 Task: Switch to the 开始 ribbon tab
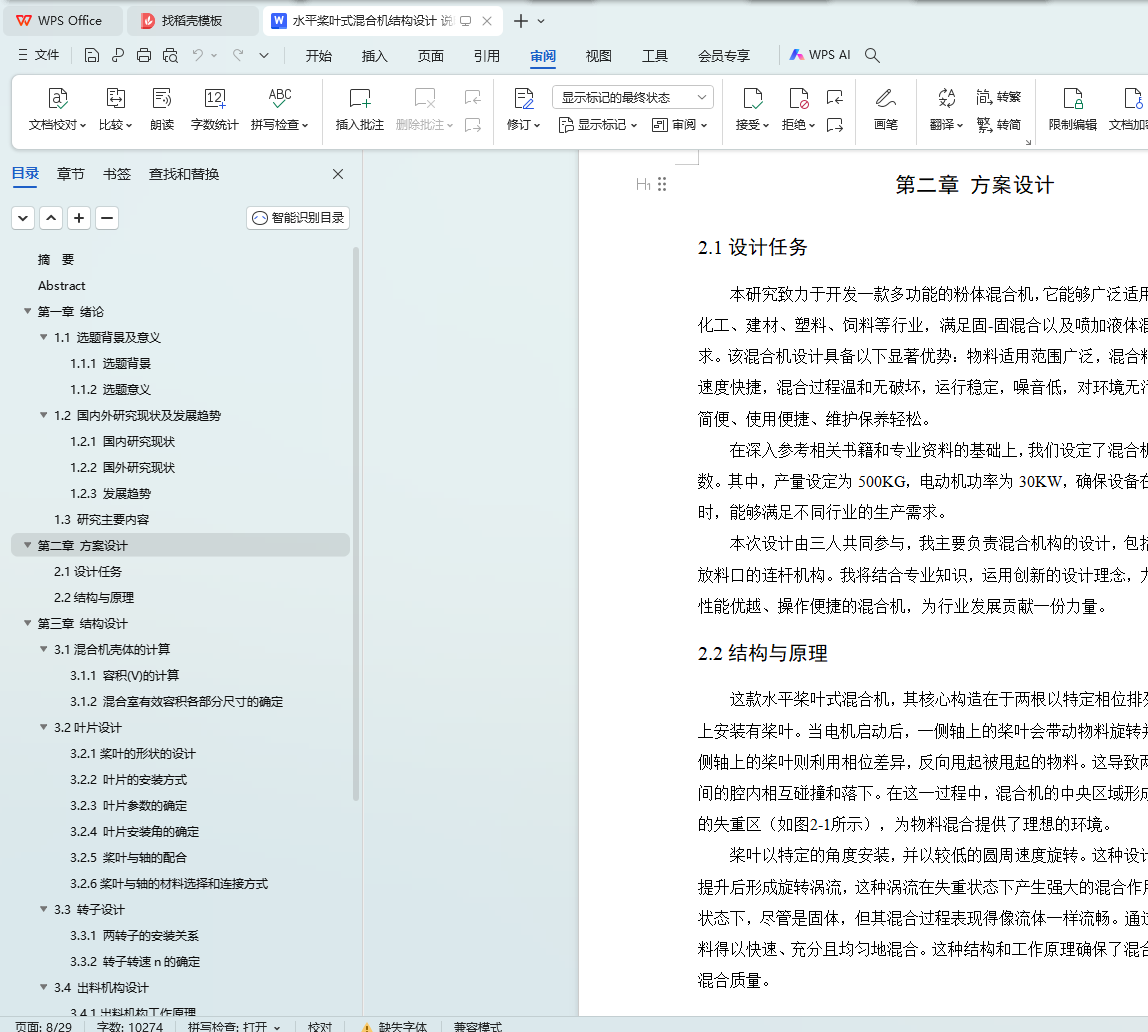coord(318,56)
